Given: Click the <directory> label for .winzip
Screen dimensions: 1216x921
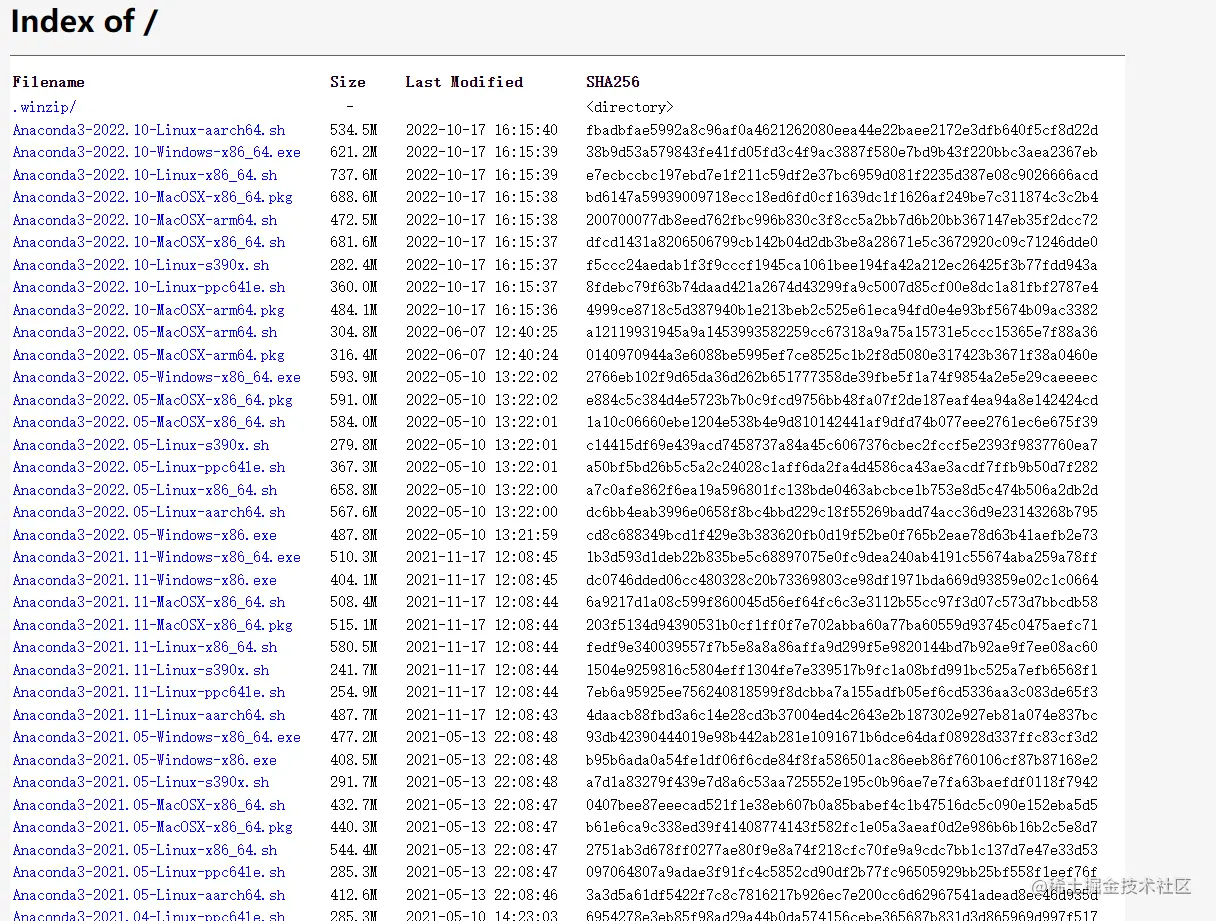Looking at the screenshot, I should [630, 107].
